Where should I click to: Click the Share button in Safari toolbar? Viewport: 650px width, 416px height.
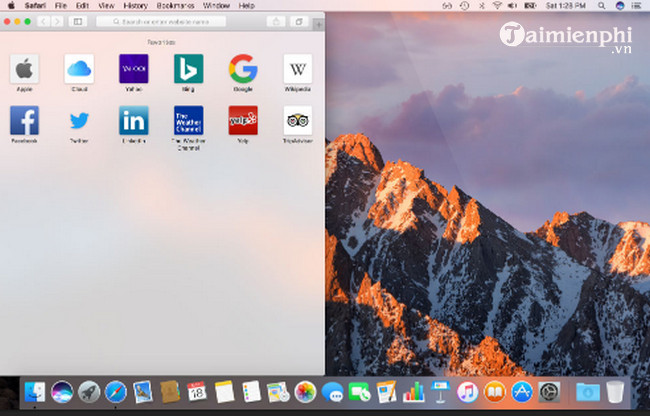275,21
